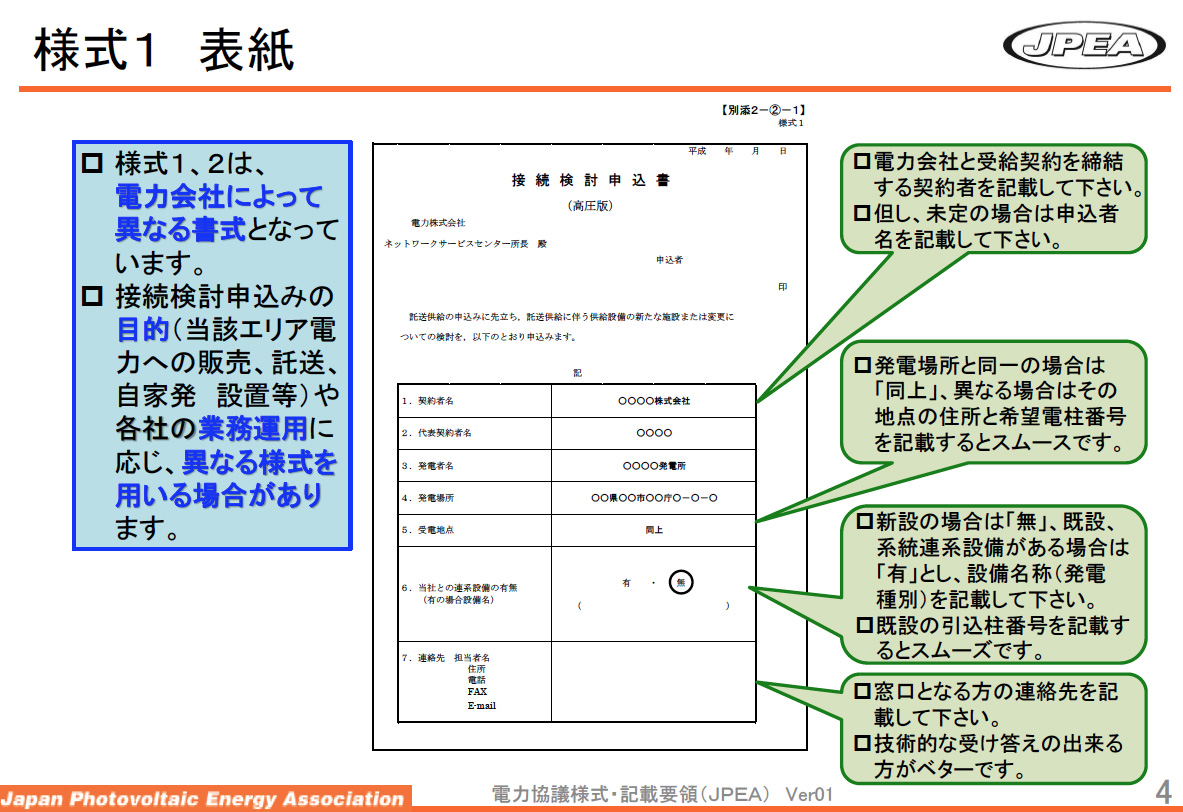Click the blue "業務運用" text in the left box
The image size is (1183, 812).
click(253, 429)
